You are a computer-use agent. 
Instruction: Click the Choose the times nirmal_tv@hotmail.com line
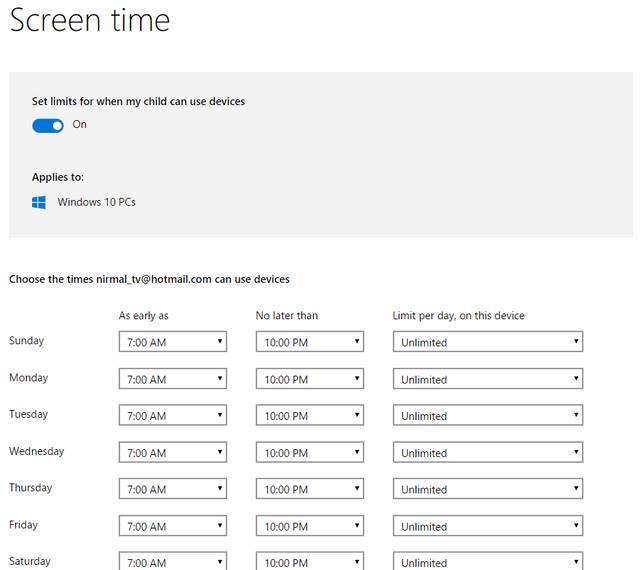tap(149, 279)
